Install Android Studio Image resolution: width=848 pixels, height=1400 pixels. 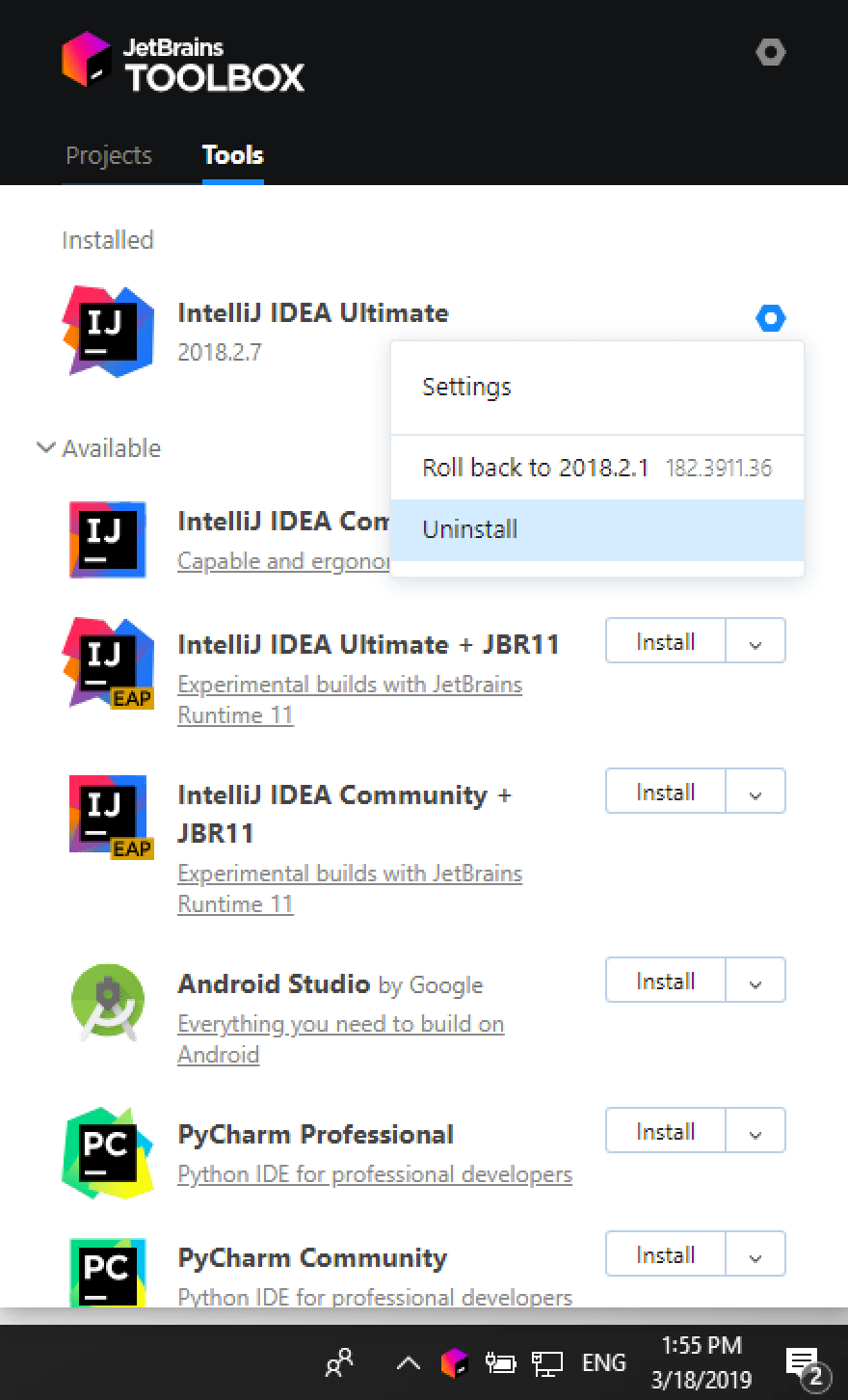[665, 982]
